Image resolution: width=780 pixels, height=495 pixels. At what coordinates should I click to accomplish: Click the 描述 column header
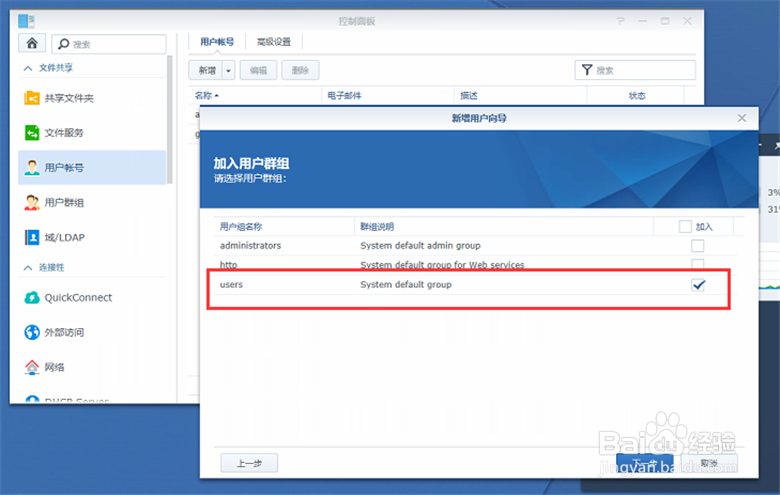469,96
